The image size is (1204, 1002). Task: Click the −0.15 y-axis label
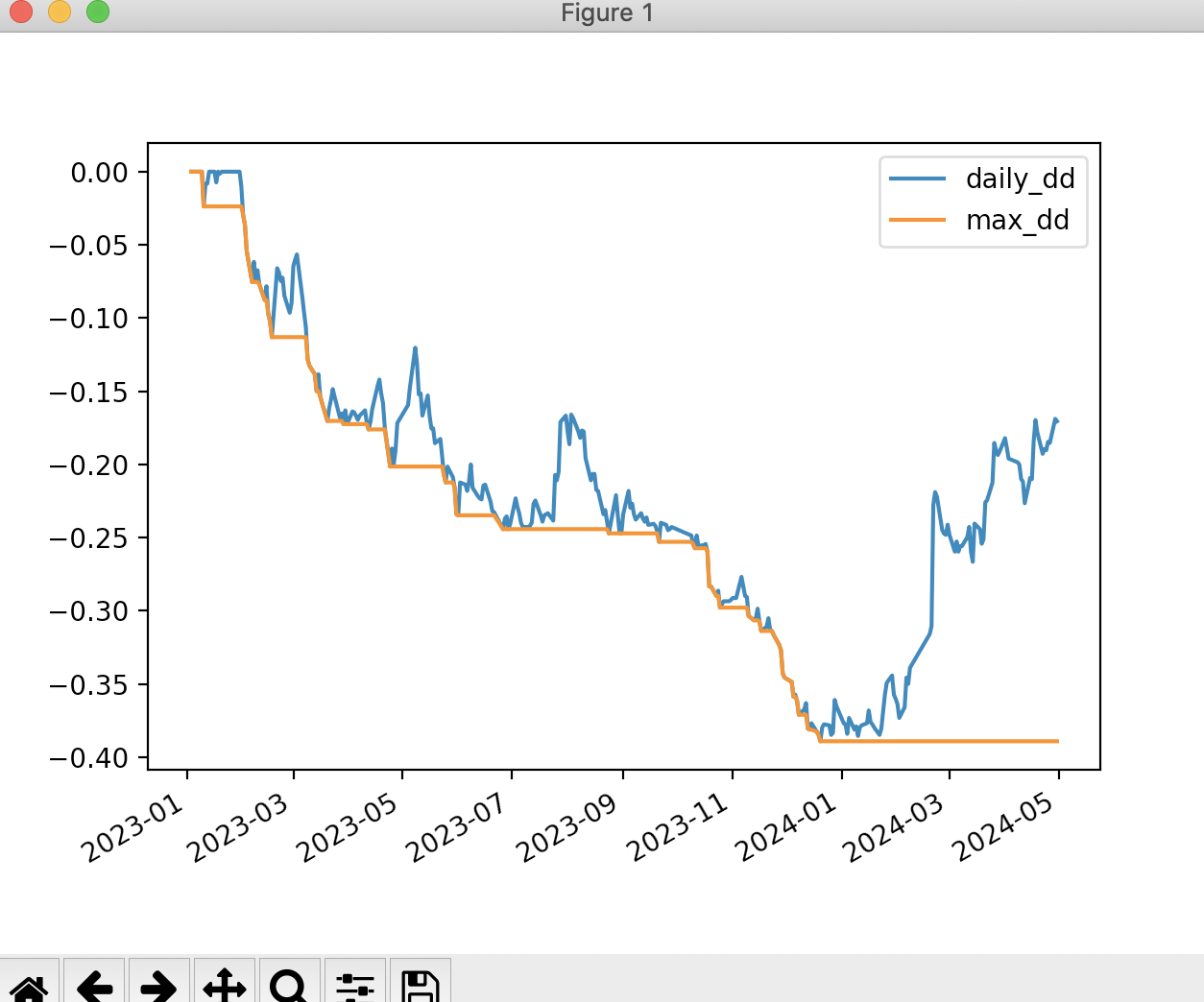[88, 393]
